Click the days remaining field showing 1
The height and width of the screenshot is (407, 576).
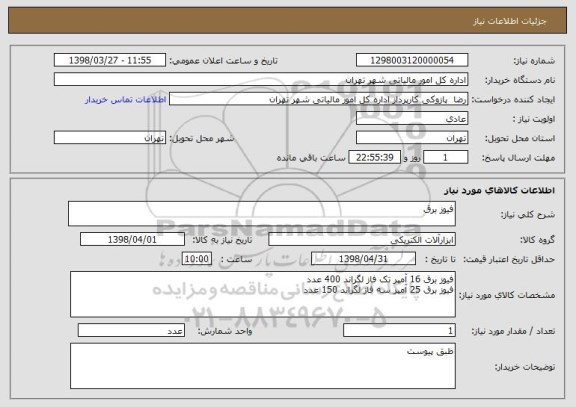coord(446,158)
